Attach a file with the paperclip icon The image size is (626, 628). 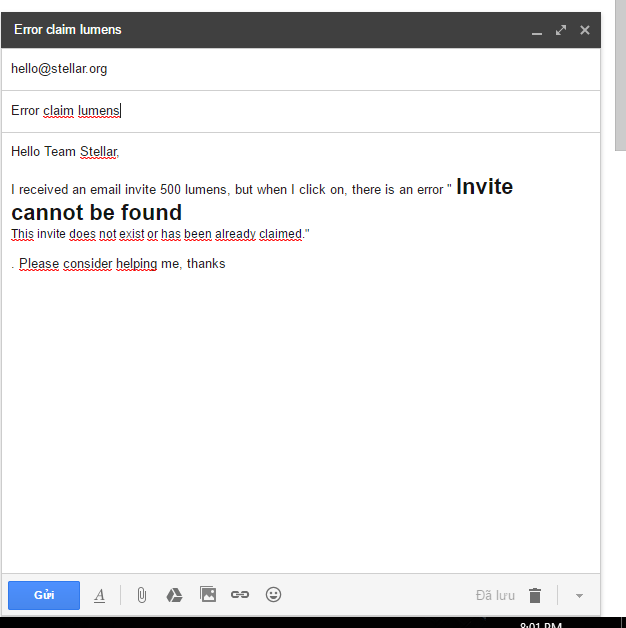pos(142,595)
